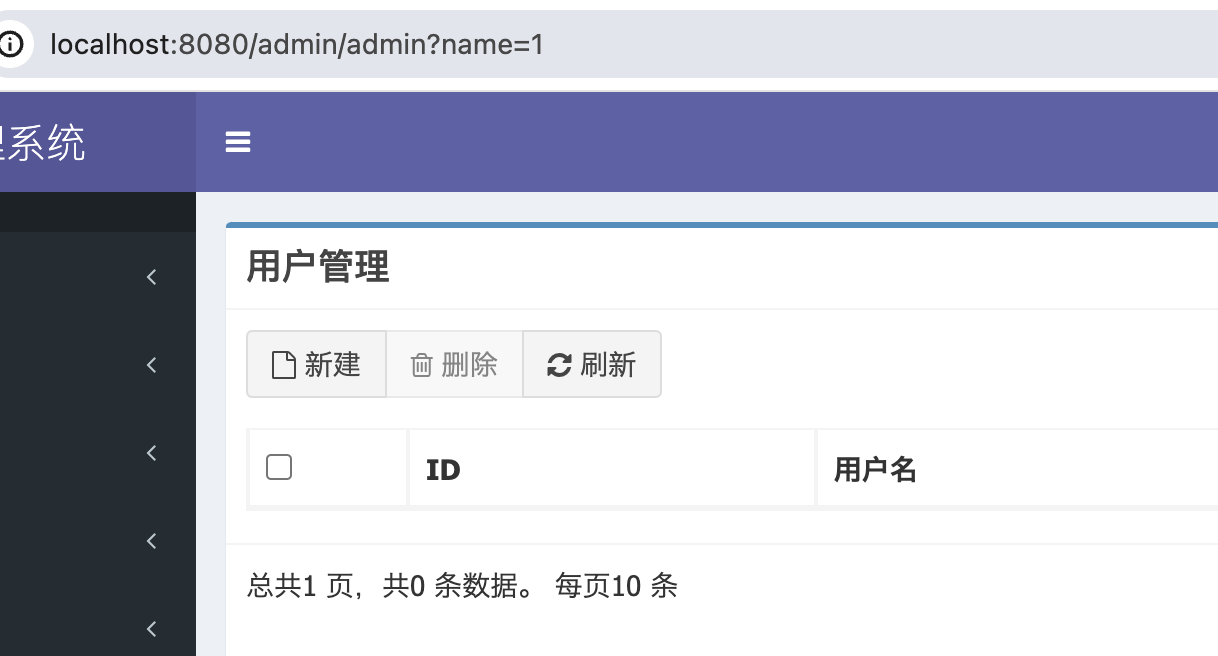This screenshot has width=1218, height=656.
Task: Focus the address bar URL localhost:8080/admin/admin
Action: (x=296, y=44)
